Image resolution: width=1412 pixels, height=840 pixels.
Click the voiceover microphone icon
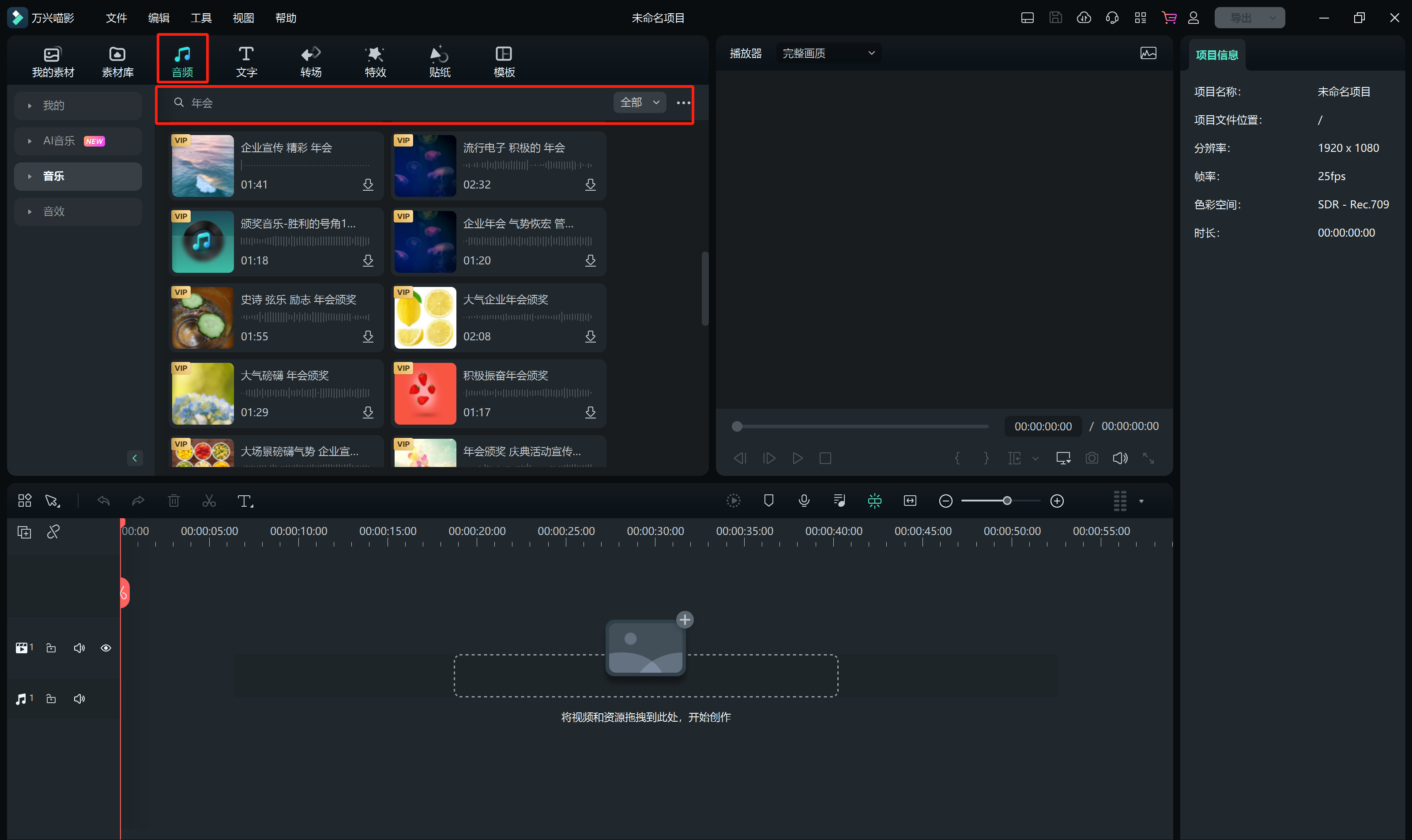pos(804,501)
